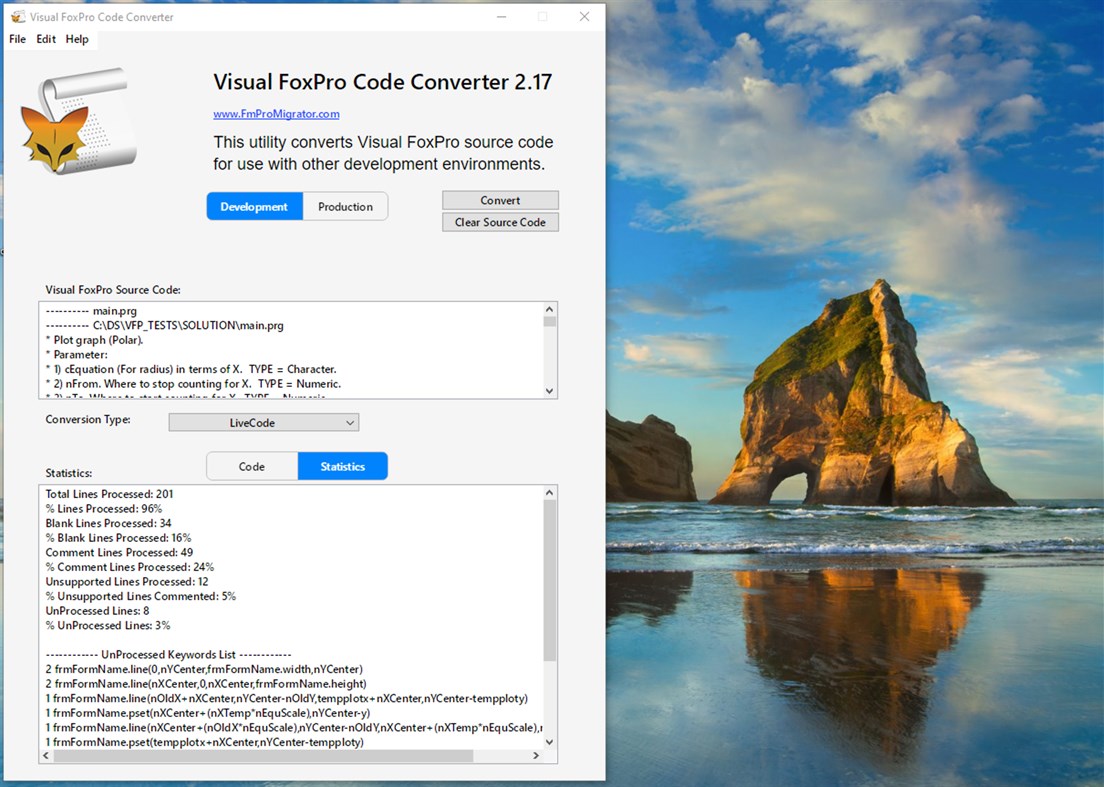Screen dimensions: 1104x787
Task: Close the Visual FoxPro Code Converter window
Action: [584, 16]
